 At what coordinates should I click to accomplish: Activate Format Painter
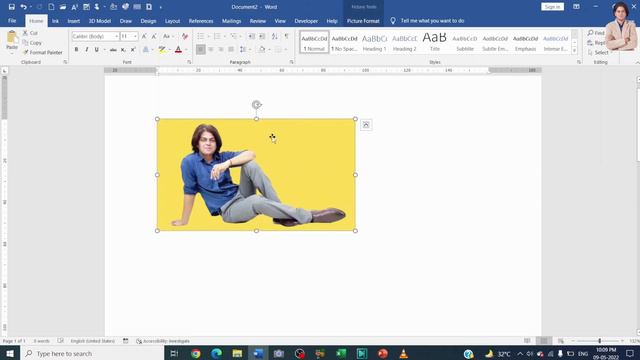point(42,52)
